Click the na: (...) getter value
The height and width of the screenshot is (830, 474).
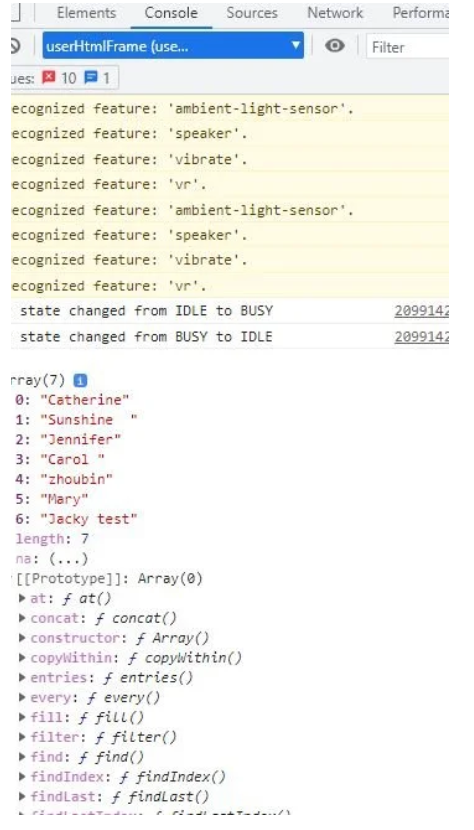(x=68, y=558)
